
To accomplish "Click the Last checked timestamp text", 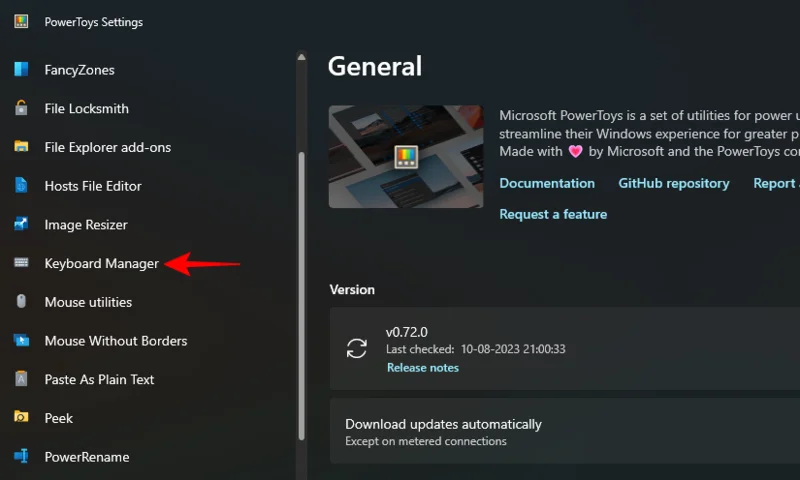I will pos(476,349).
